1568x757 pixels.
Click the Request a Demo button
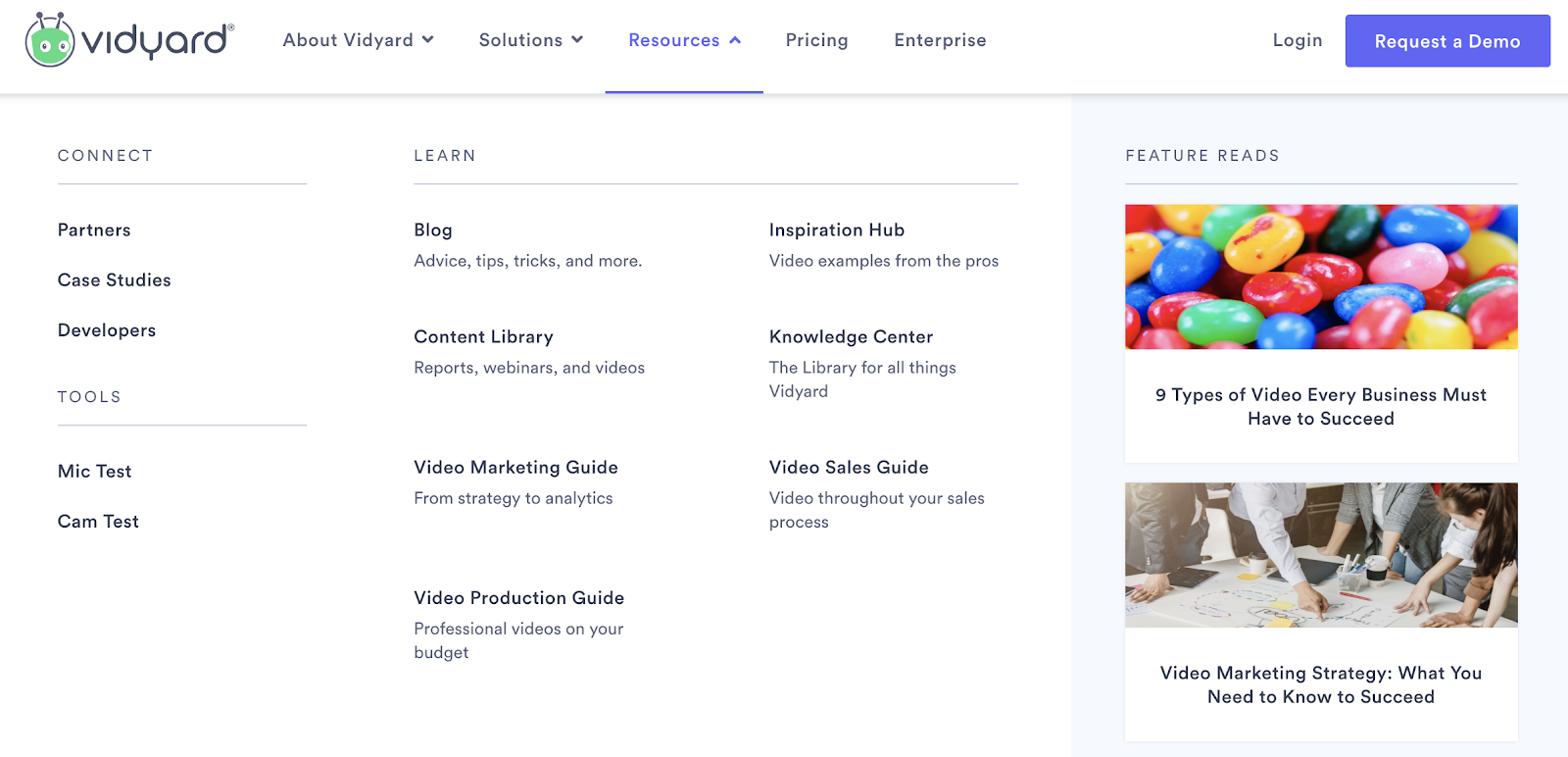pos(1447,41)
